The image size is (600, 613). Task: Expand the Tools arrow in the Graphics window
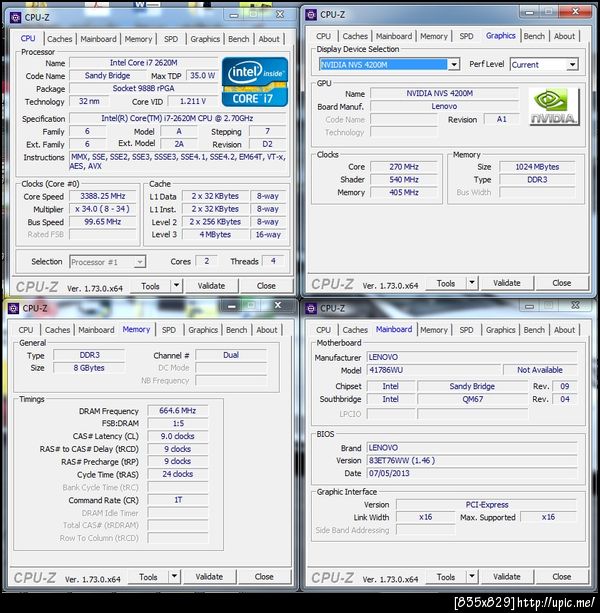(x=472, y=283)
